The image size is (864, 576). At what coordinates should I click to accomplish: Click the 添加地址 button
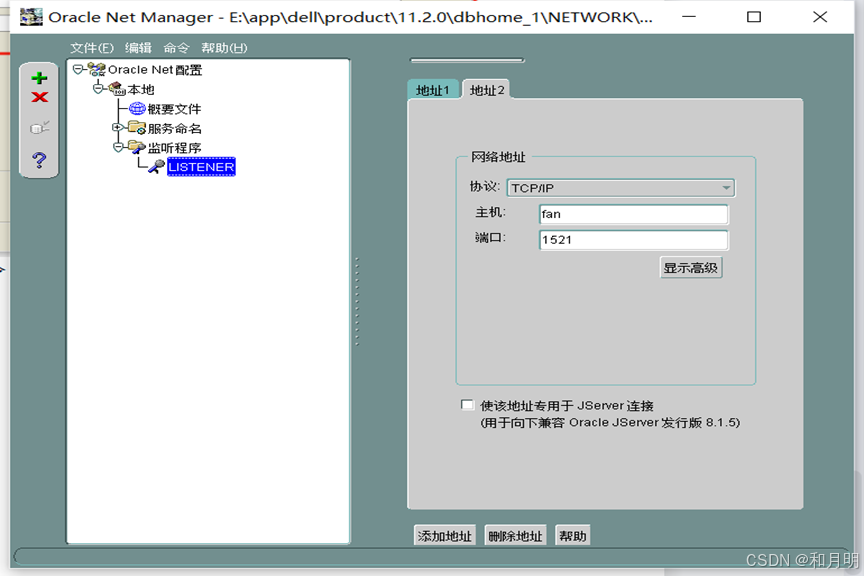tap(445, 536)
